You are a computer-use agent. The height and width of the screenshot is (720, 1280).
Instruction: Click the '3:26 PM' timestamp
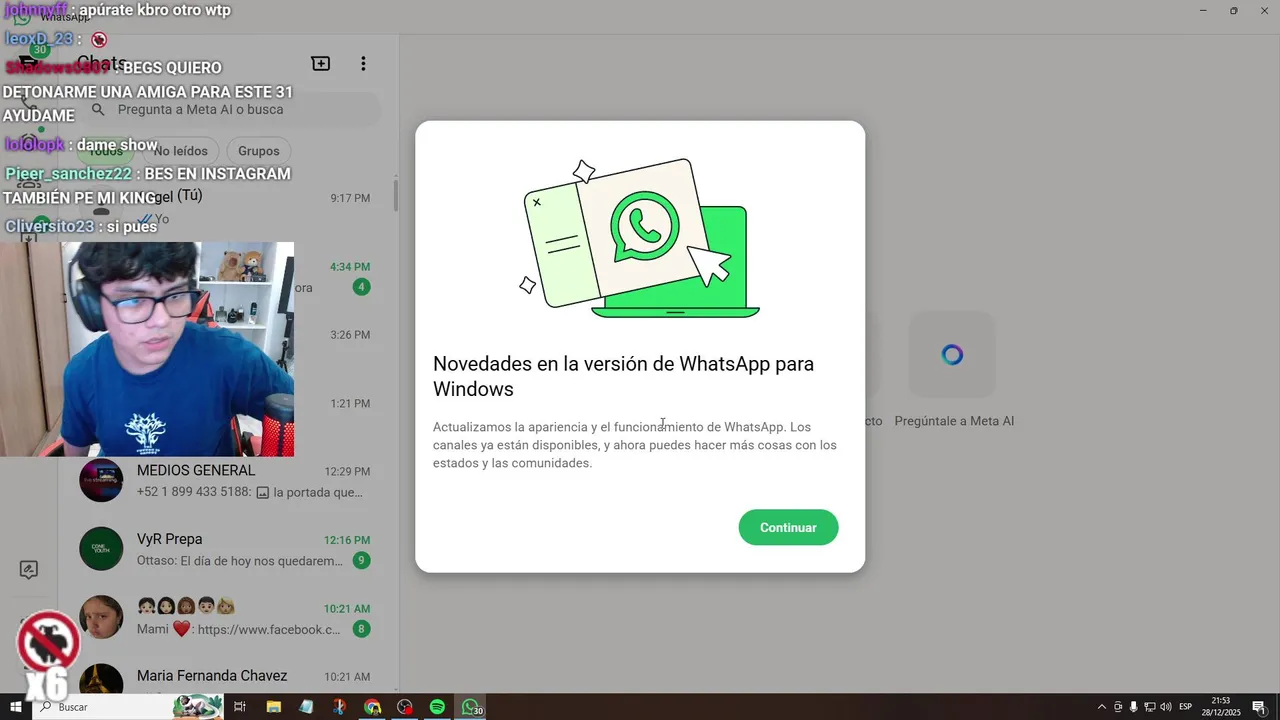[x=350, y=335]
